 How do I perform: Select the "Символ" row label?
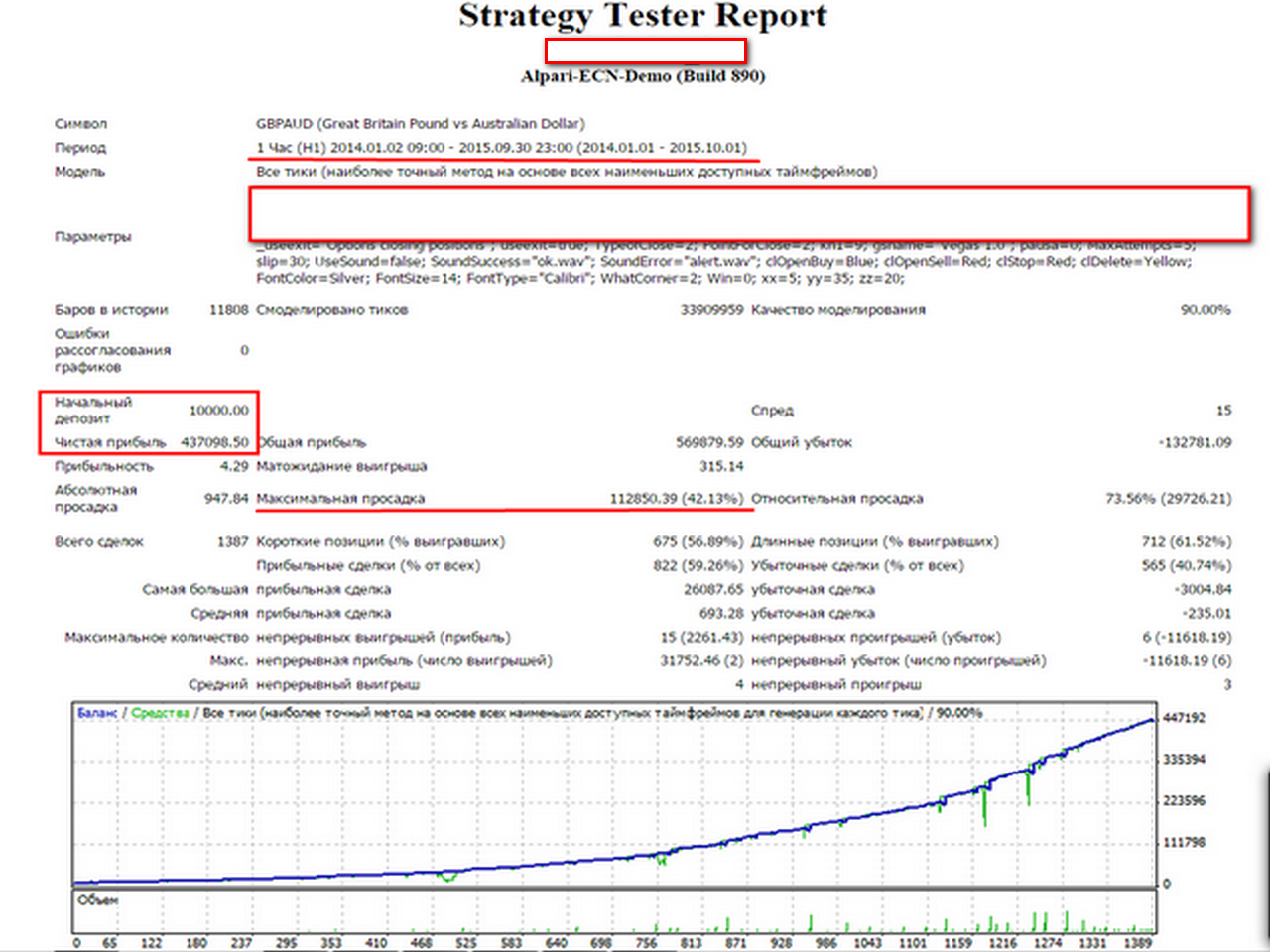point(80,124)
